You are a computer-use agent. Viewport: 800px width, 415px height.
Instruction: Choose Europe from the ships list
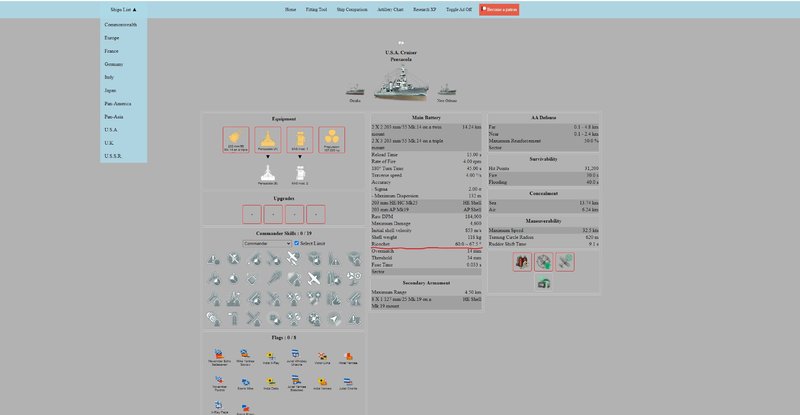tap(112, 38)
